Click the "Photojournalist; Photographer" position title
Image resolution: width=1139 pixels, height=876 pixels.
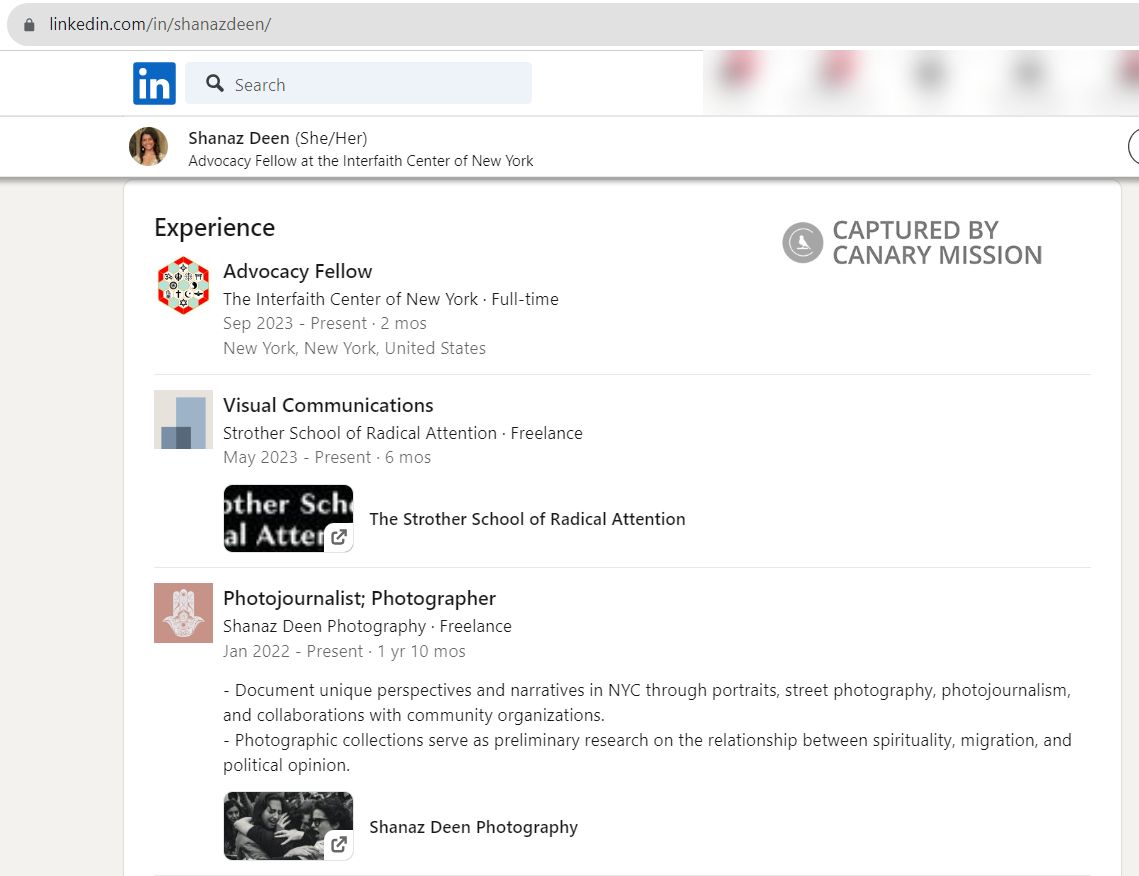pyautogui.click(x=359, y=598)
